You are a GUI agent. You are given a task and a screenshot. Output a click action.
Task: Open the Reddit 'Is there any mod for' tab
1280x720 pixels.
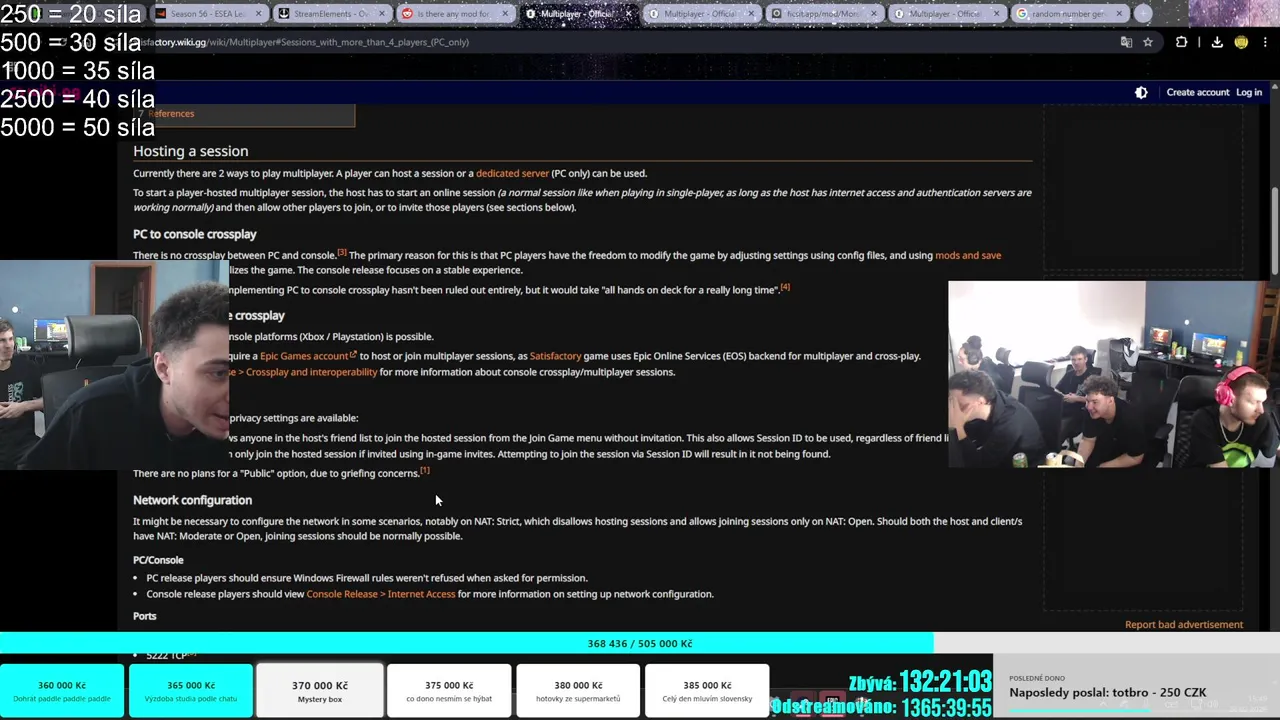[453, 14]
